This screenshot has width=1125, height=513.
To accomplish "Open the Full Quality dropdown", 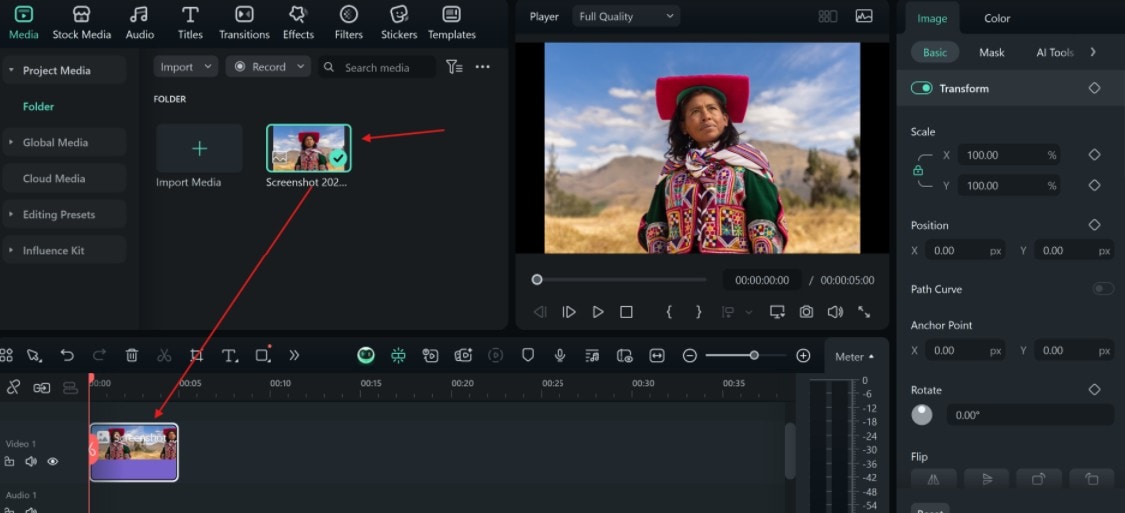I will [626, 16].
